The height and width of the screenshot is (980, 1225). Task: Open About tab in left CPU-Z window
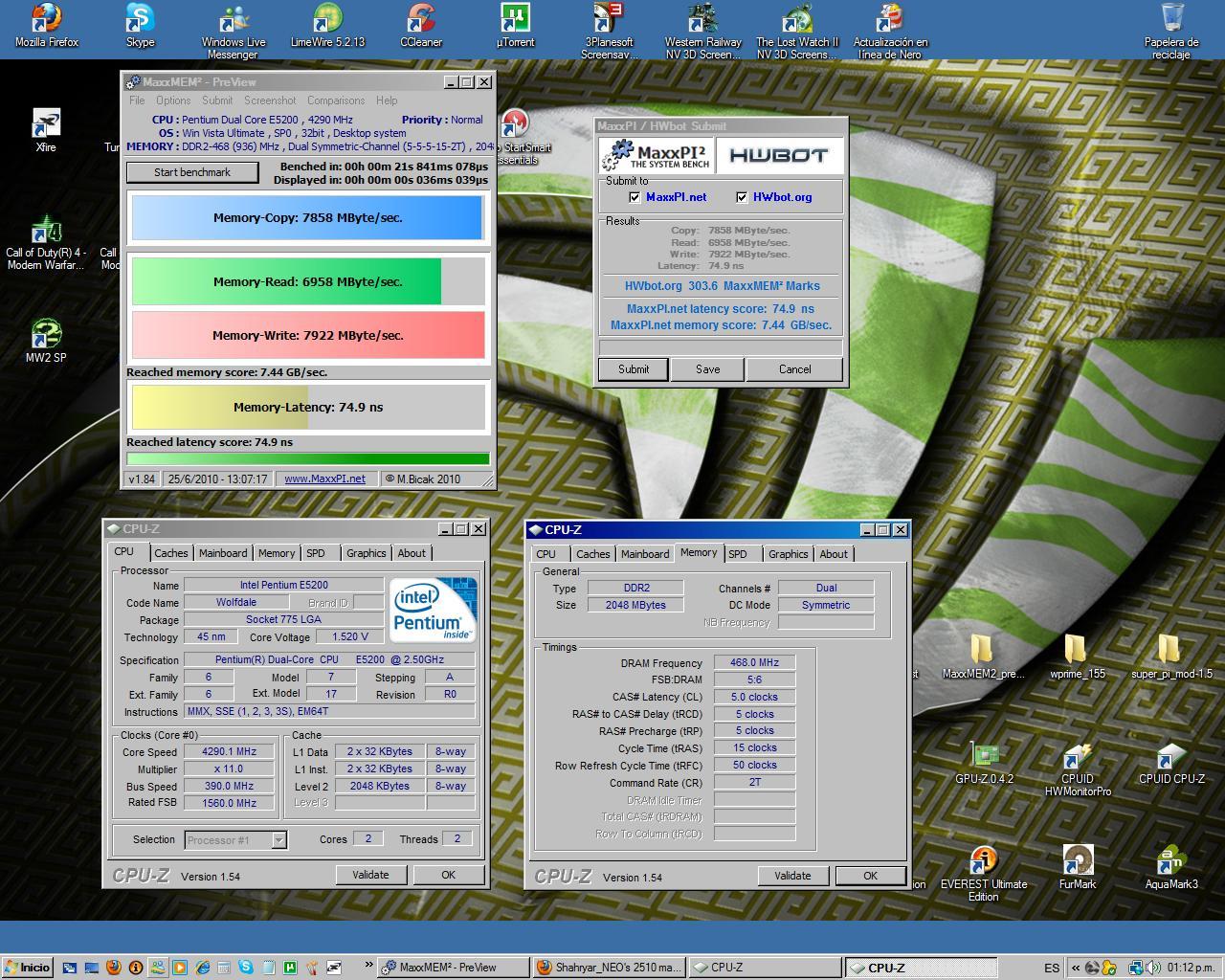point(412,553)
